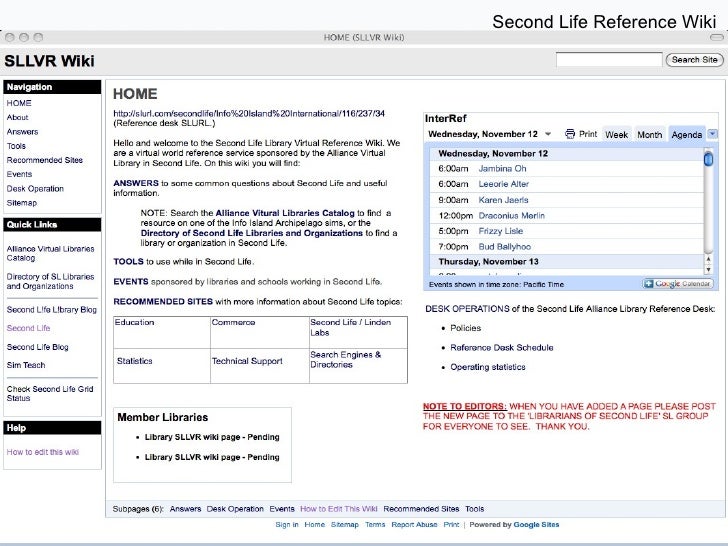The height and width of the screenshot is (546, 728).
Task: Open Second Life Library Blog quick link
Action: [x=52, y=310]
